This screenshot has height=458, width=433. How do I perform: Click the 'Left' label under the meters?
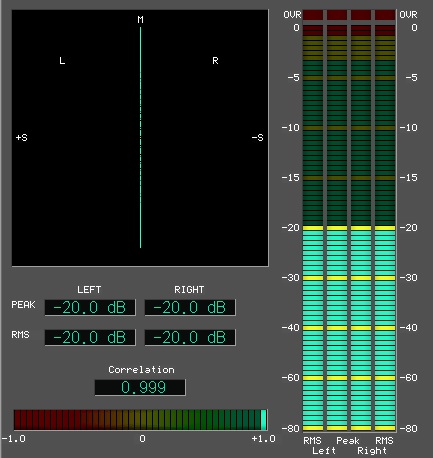(x=324, y=451)
